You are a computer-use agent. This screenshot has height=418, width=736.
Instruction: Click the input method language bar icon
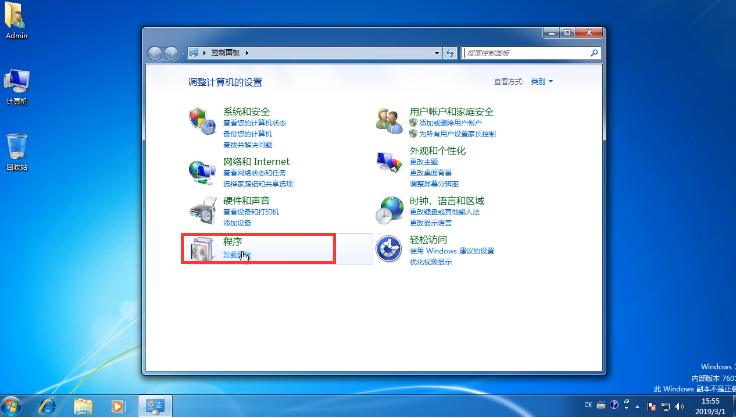588,405
